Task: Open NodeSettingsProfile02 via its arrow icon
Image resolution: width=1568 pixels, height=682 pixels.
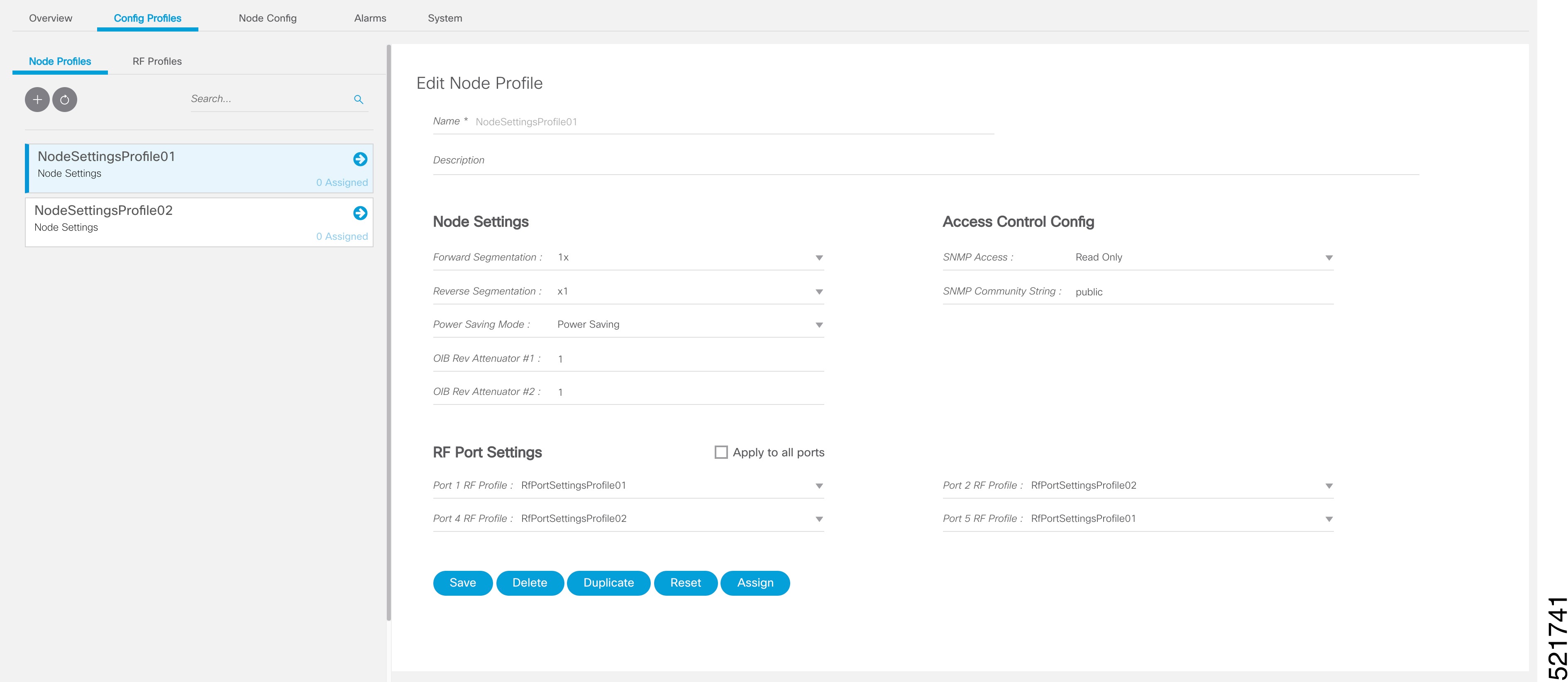Action: click(360, 213)
